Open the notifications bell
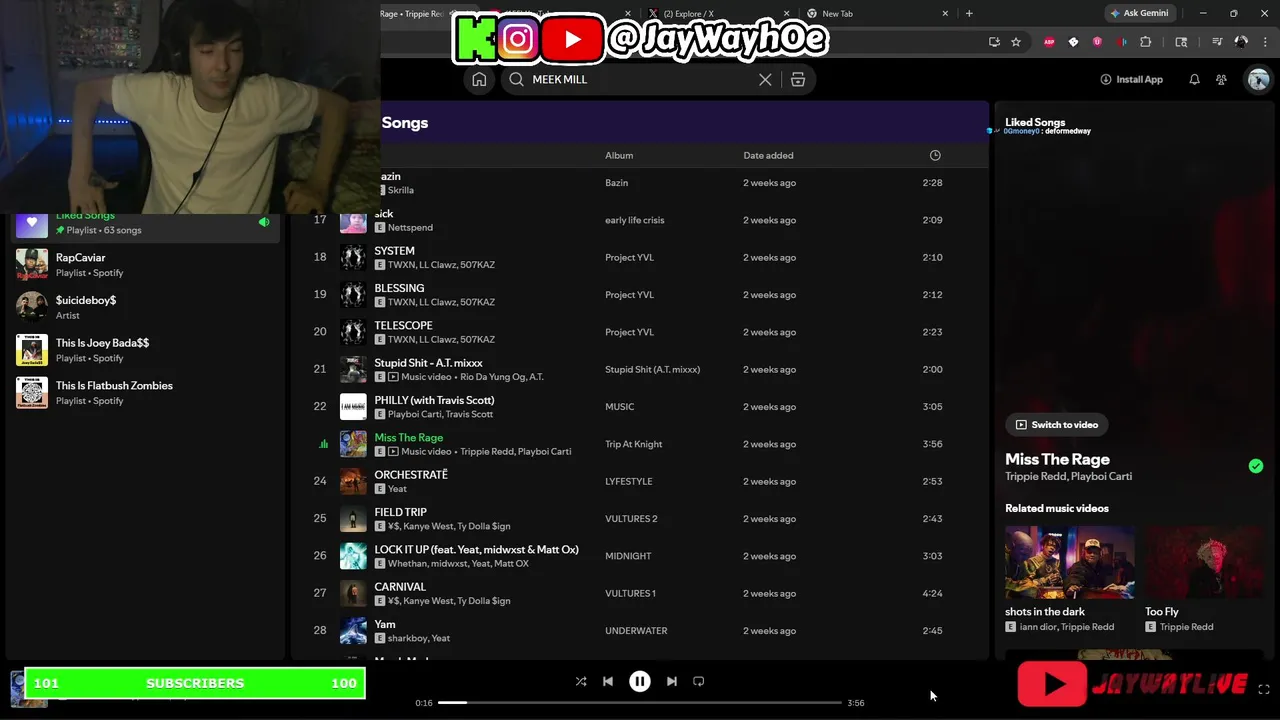 coord(1194,80)
